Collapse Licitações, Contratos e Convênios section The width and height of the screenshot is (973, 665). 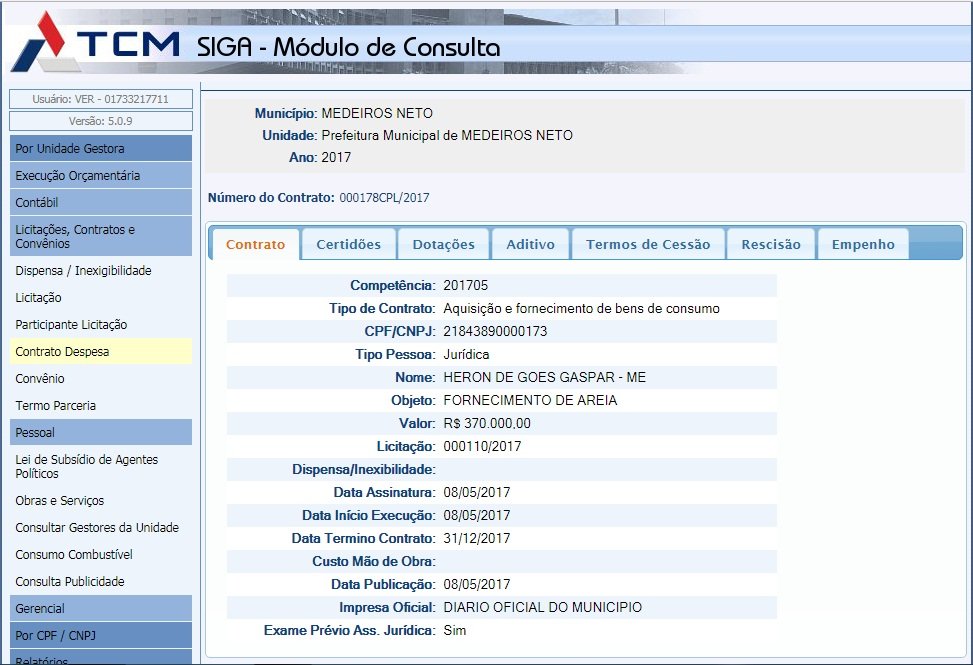(100, 236)
